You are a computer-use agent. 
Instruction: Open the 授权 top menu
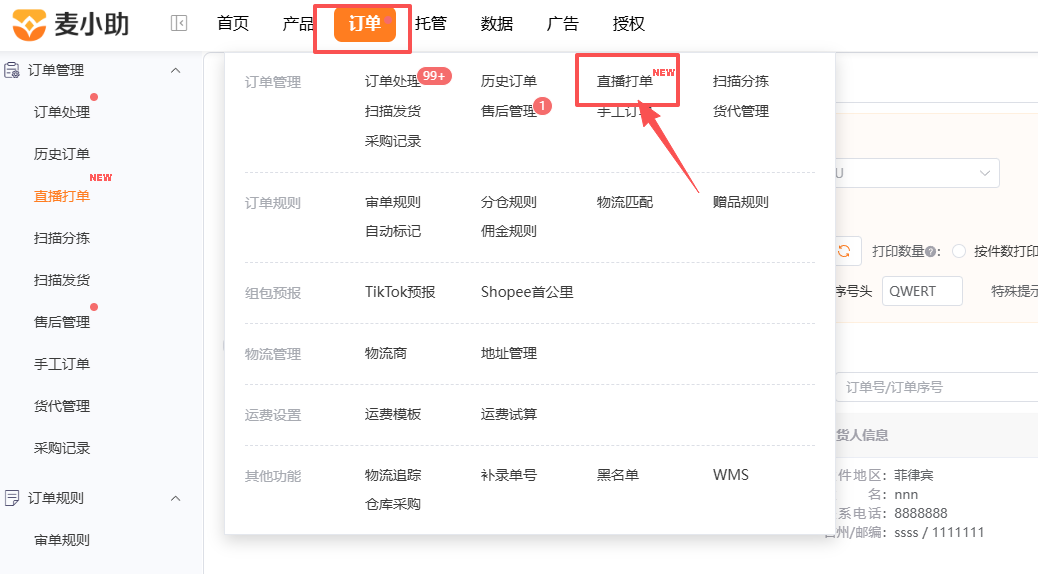[x=629, y=24]
